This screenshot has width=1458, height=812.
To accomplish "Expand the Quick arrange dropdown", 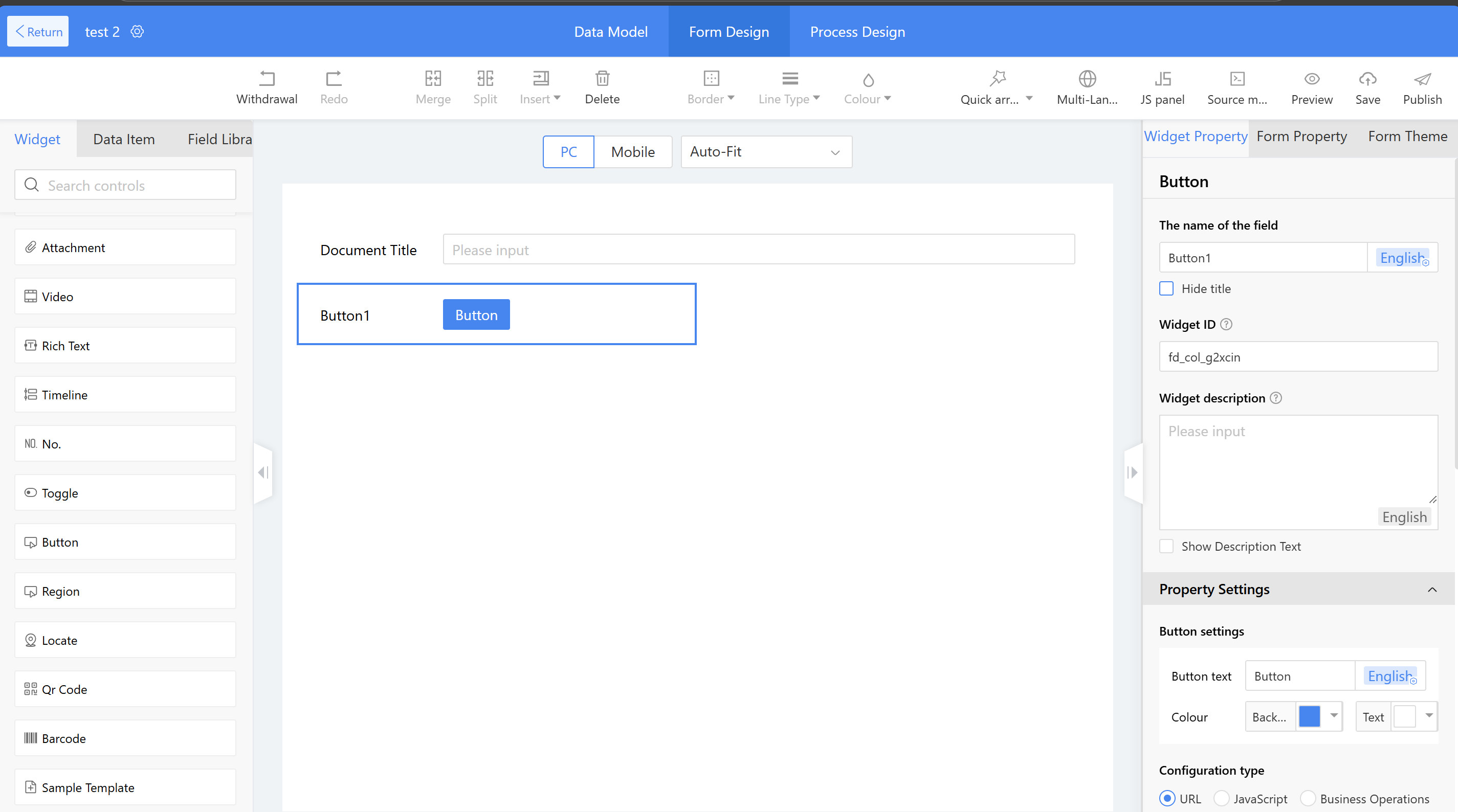I will click(1029, 99).
